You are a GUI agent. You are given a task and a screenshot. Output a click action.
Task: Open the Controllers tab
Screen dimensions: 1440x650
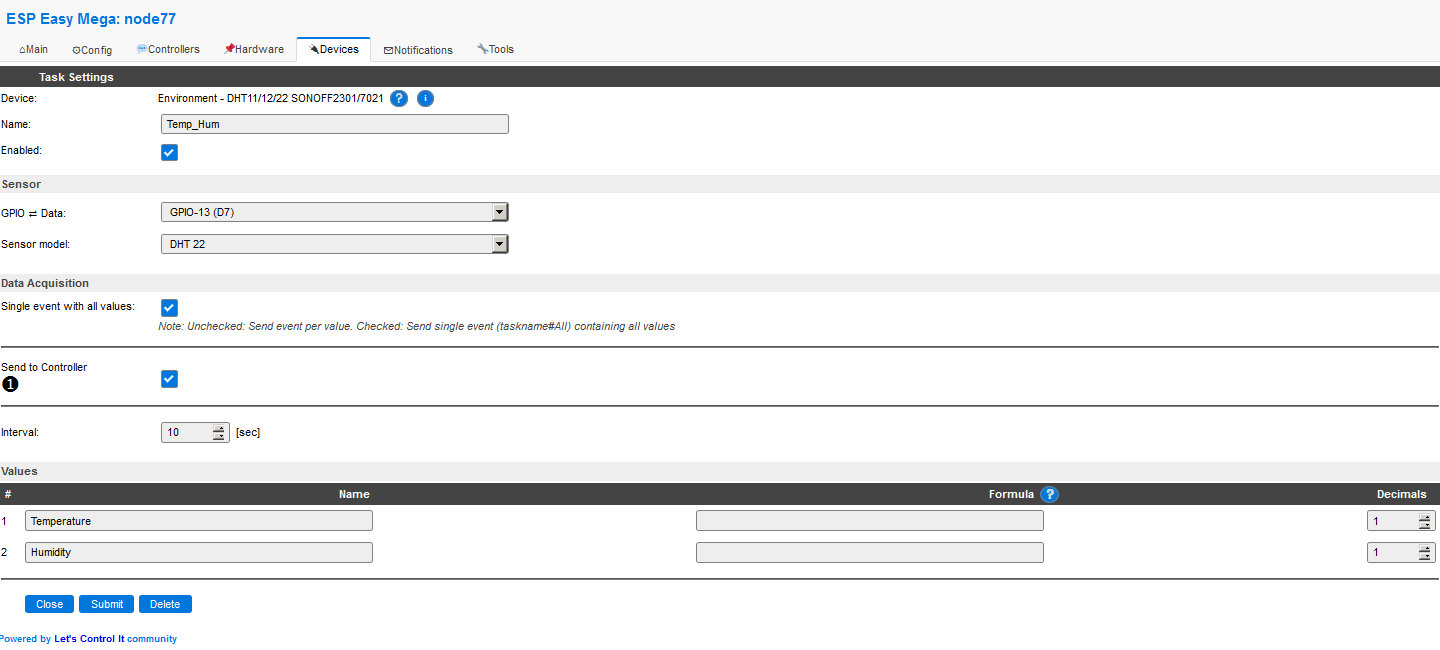(168, 49)
